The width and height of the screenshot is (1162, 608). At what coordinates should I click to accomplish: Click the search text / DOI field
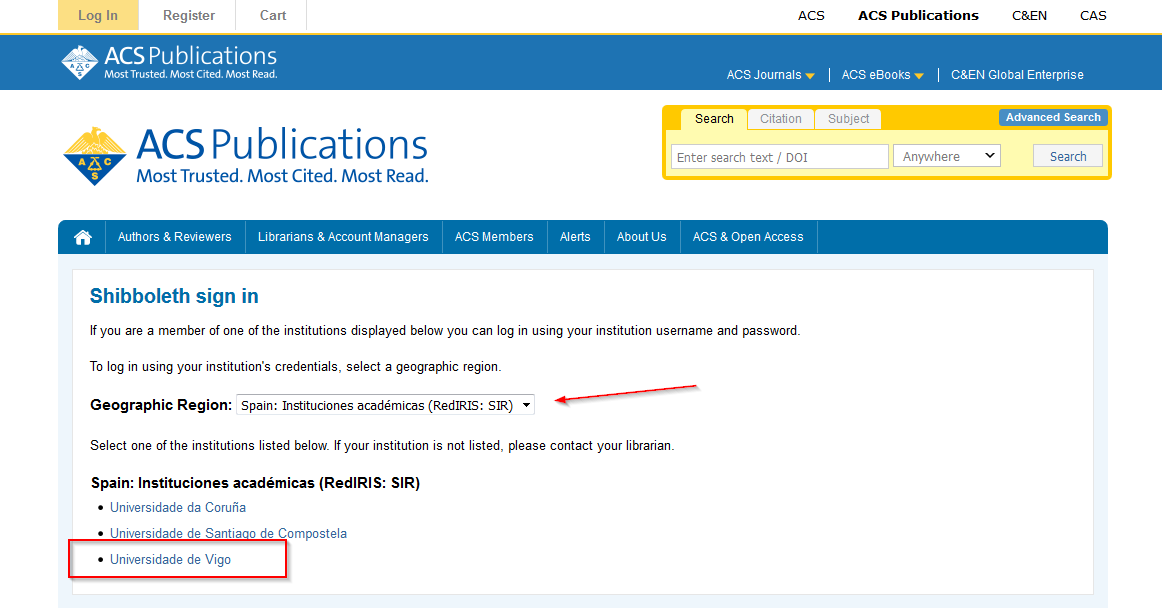(x=780, y=157)
